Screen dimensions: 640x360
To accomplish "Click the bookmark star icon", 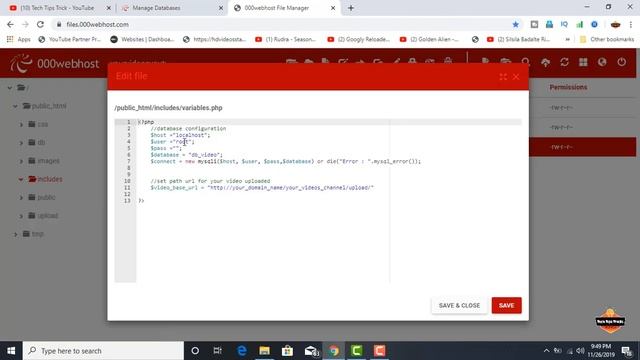I will (x=516, y=24).
